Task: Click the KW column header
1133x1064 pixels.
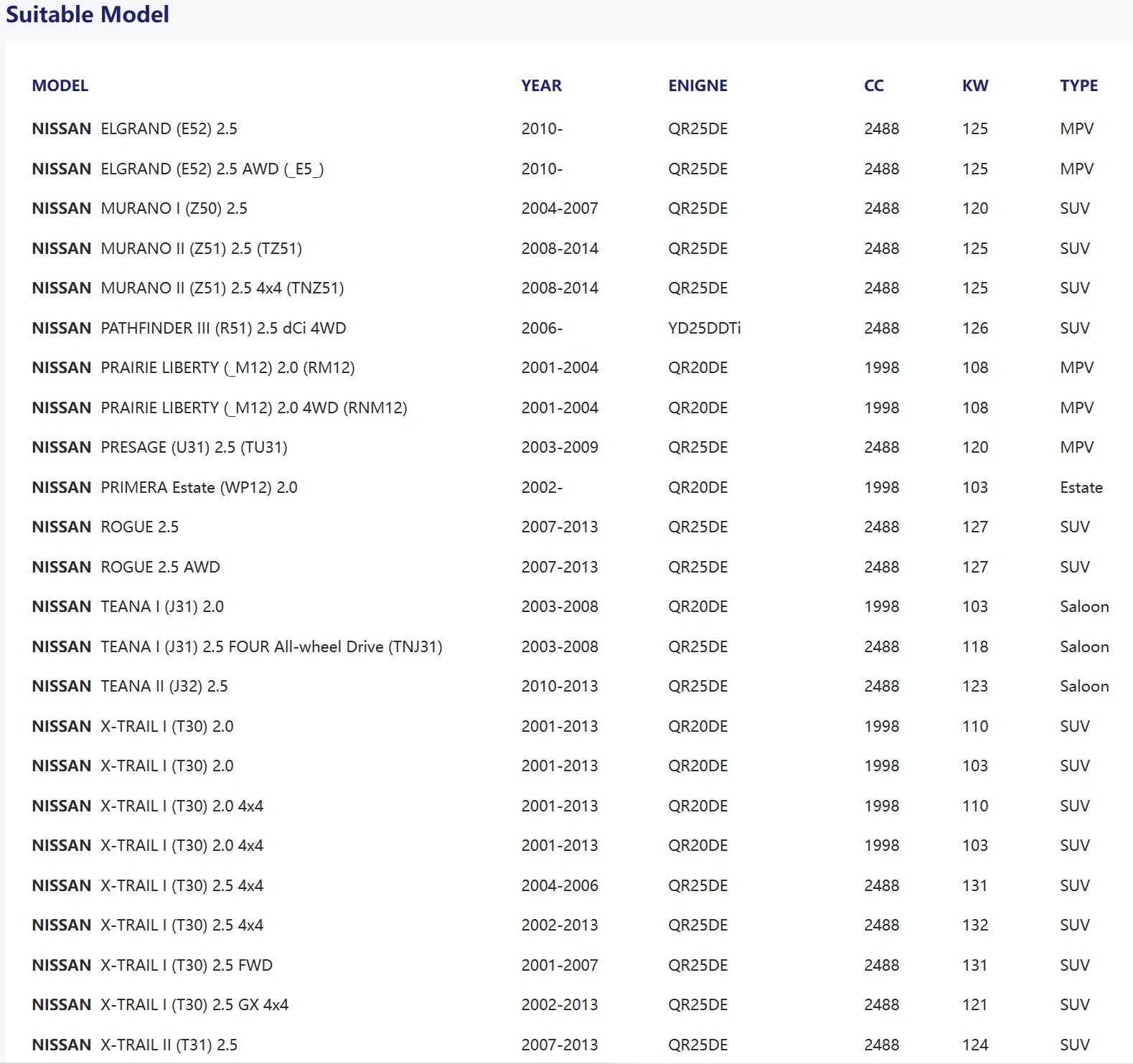Action: (x=975, y=86)
